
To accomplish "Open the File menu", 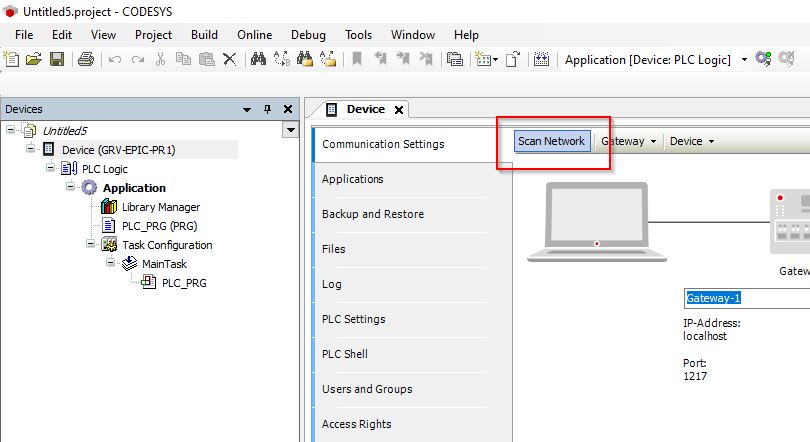I will [24, 35].
